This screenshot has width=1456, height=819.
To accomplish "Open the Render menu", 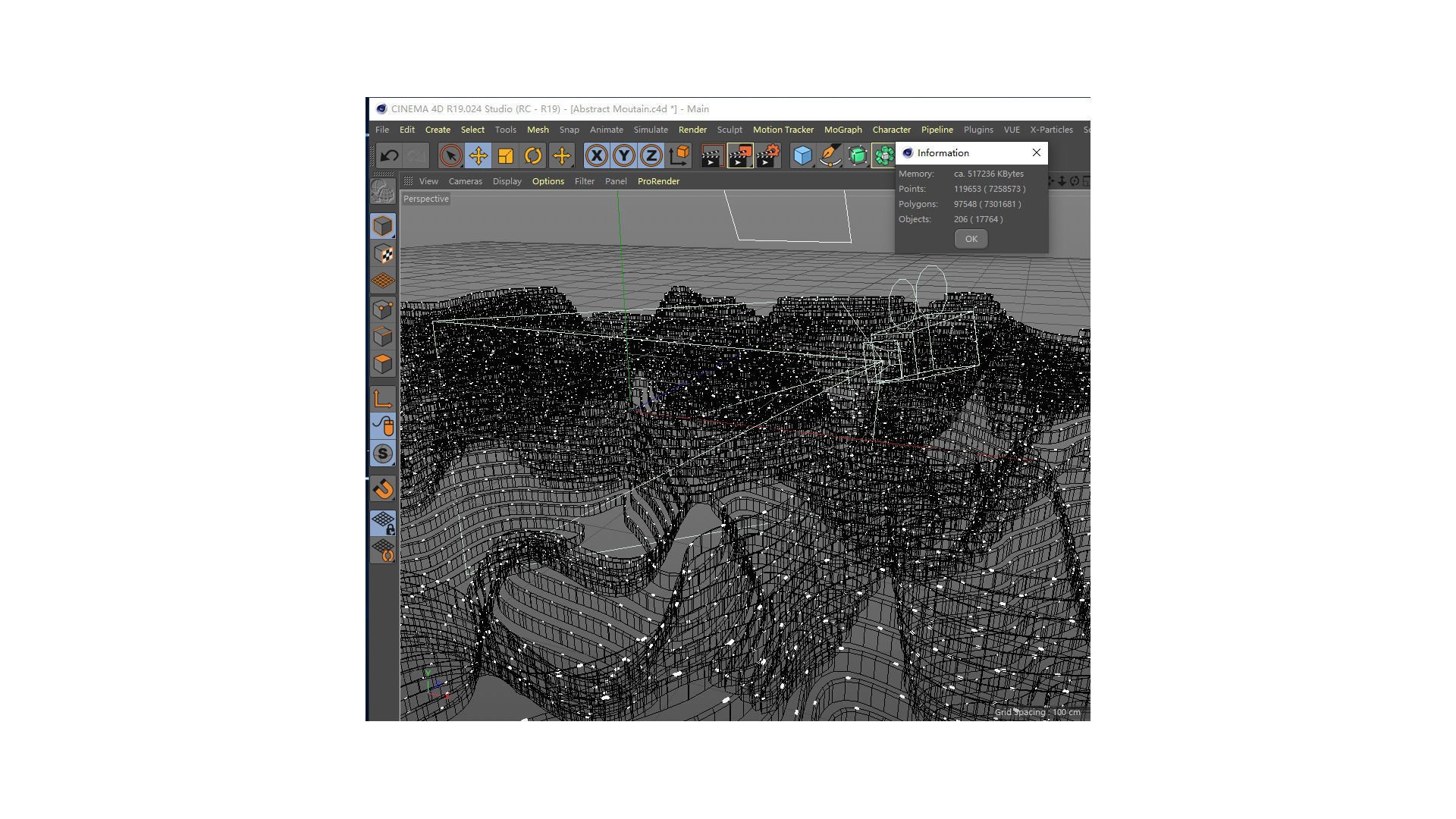I will [x=692, y=130].
